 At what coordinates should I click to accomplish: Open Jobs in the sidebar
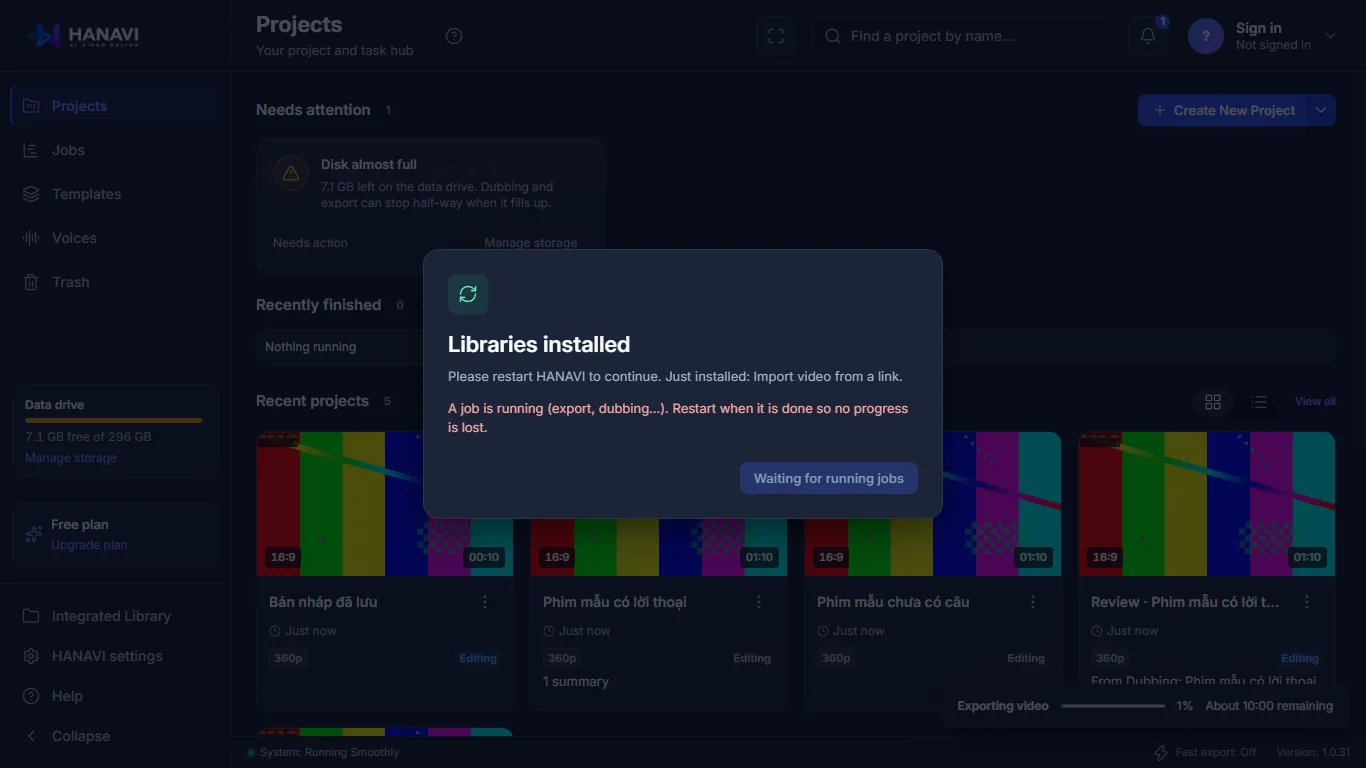pyautogui.click(x=115, y=150)
